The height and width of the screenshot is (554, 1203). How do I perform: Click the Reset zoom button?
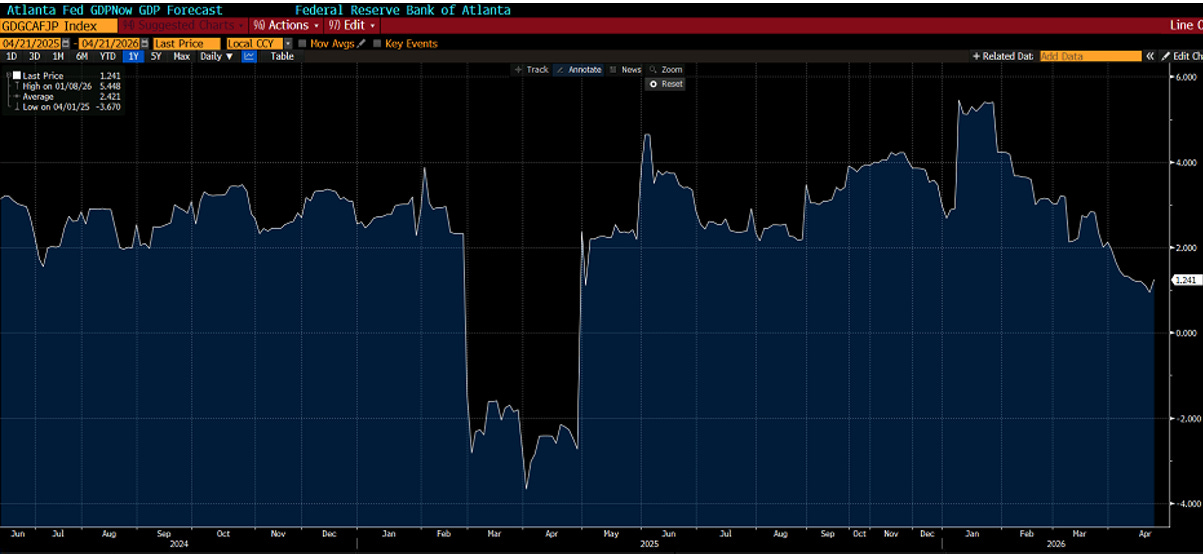click(x=666, y=84)
